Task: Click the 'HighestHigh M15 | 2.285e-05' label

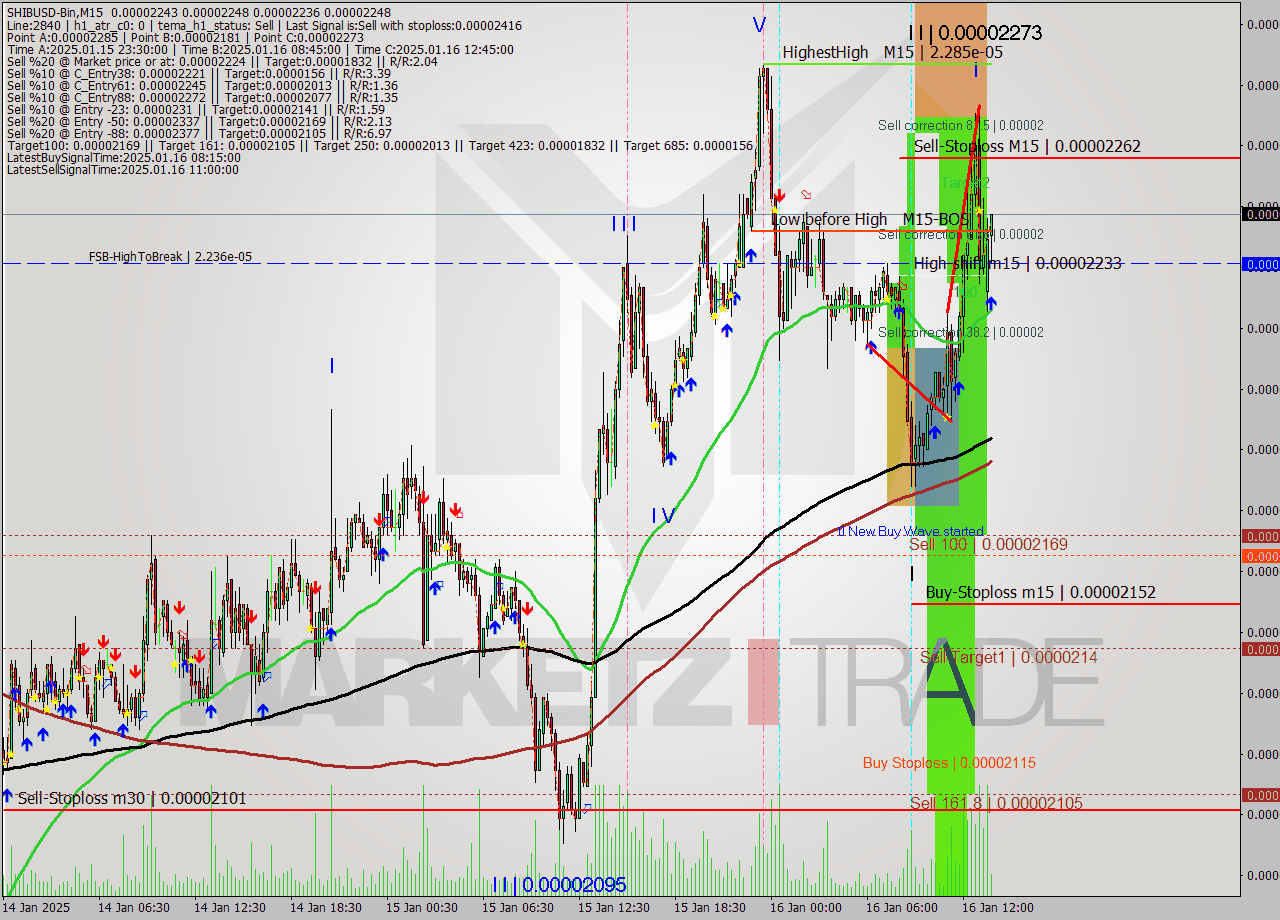Action: coord(892,52)
